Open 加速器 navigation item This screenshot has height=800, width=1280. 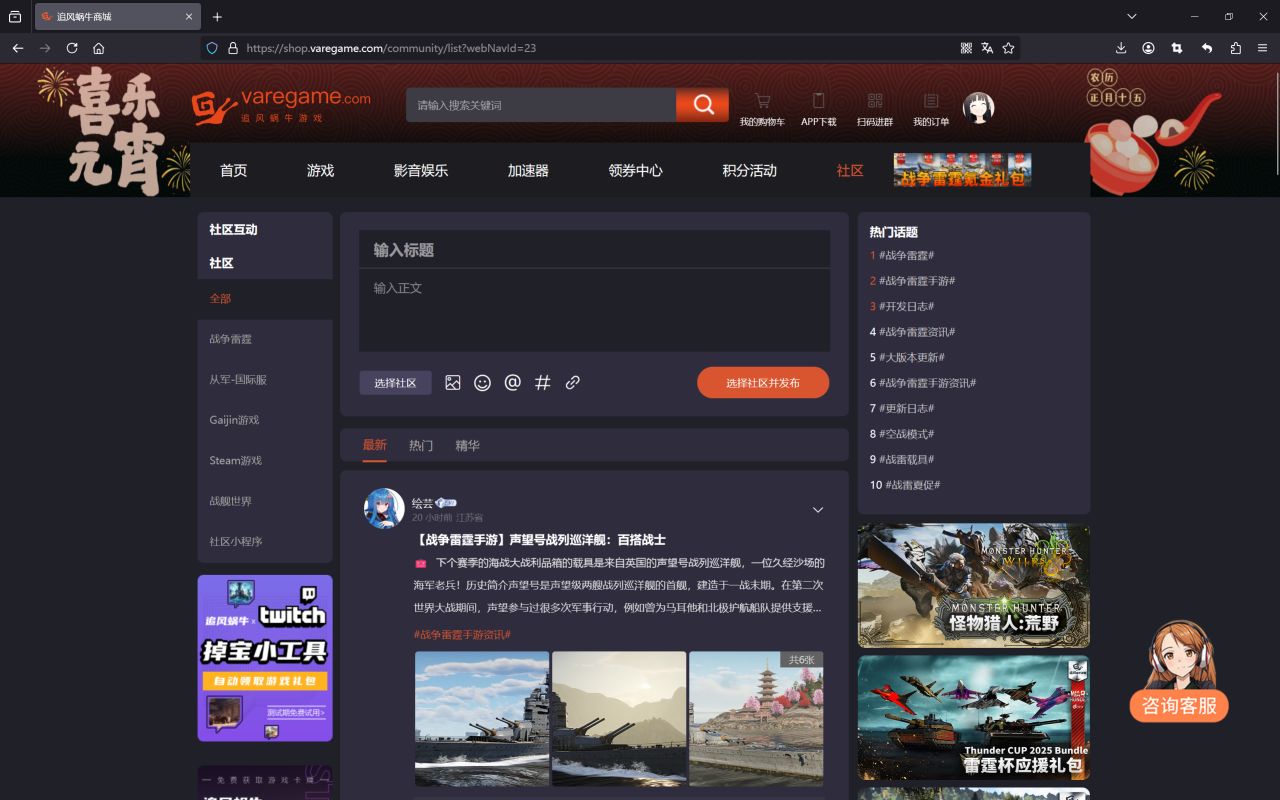(528, 171)
